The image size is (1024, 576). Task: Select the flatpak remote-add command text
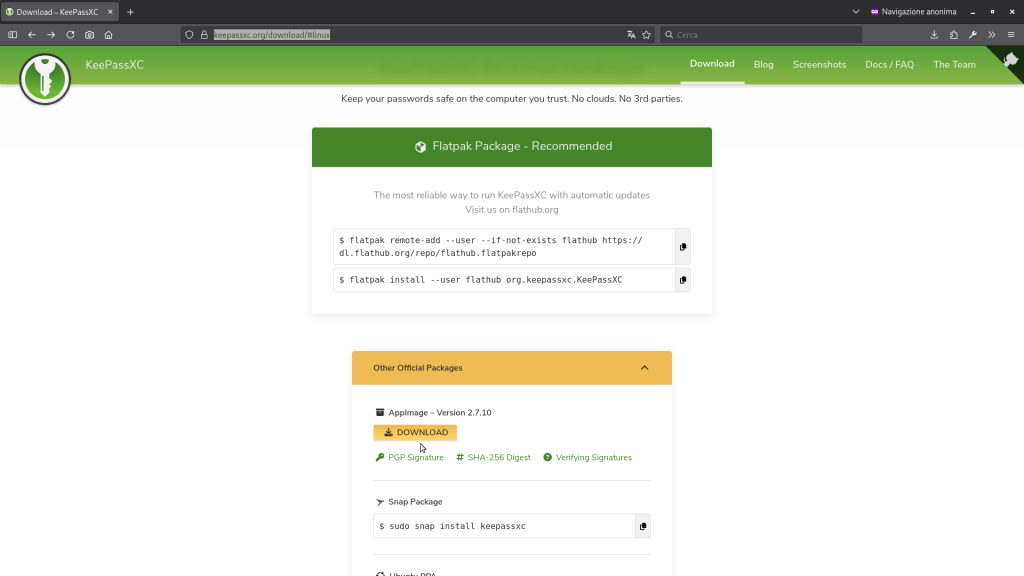point(490,247)
